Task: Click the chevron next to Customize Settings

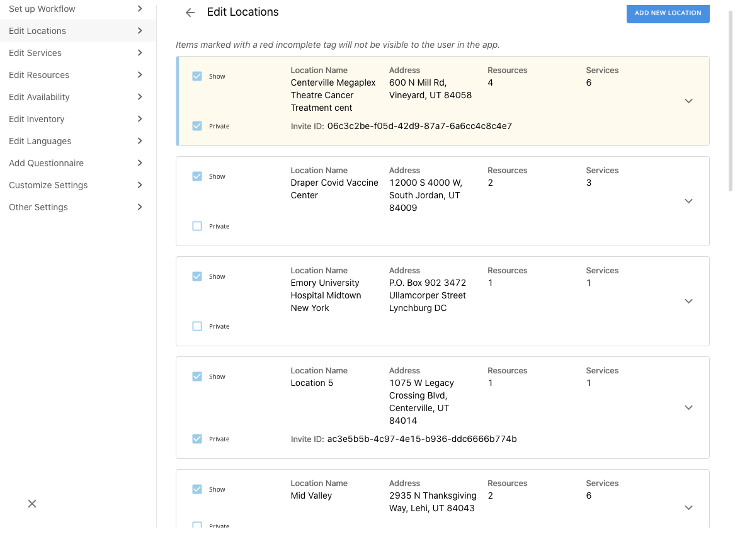Action: point(140,185)
